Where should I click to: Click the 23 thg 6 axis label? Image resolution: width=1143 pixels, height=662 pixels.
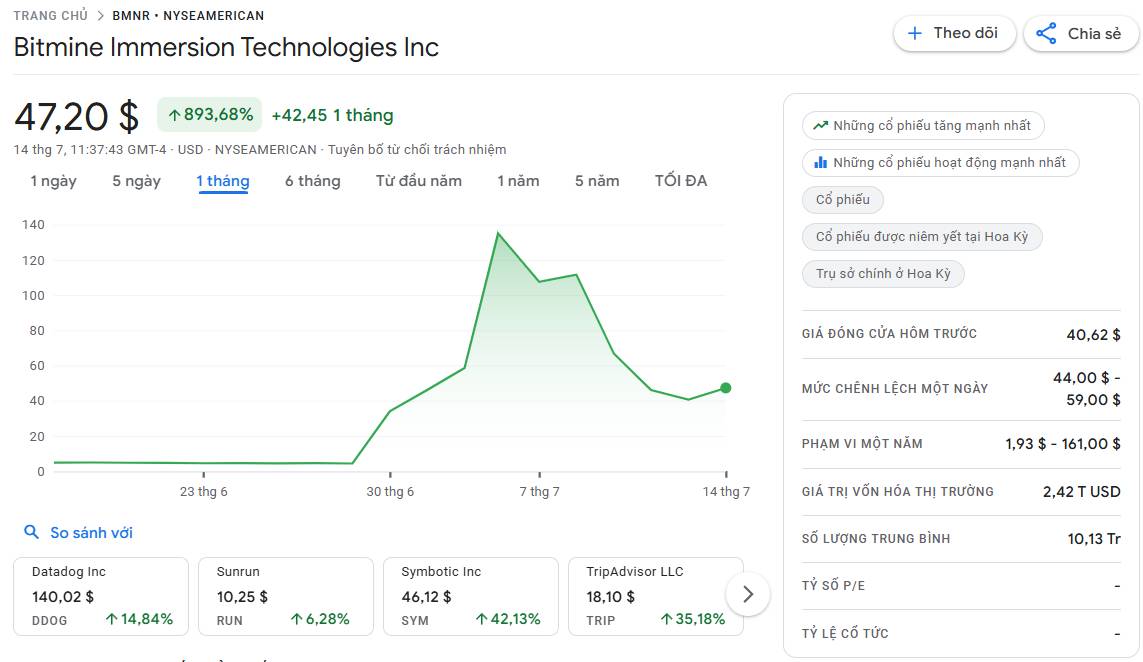pyautogui.click(x=203, y=491)
